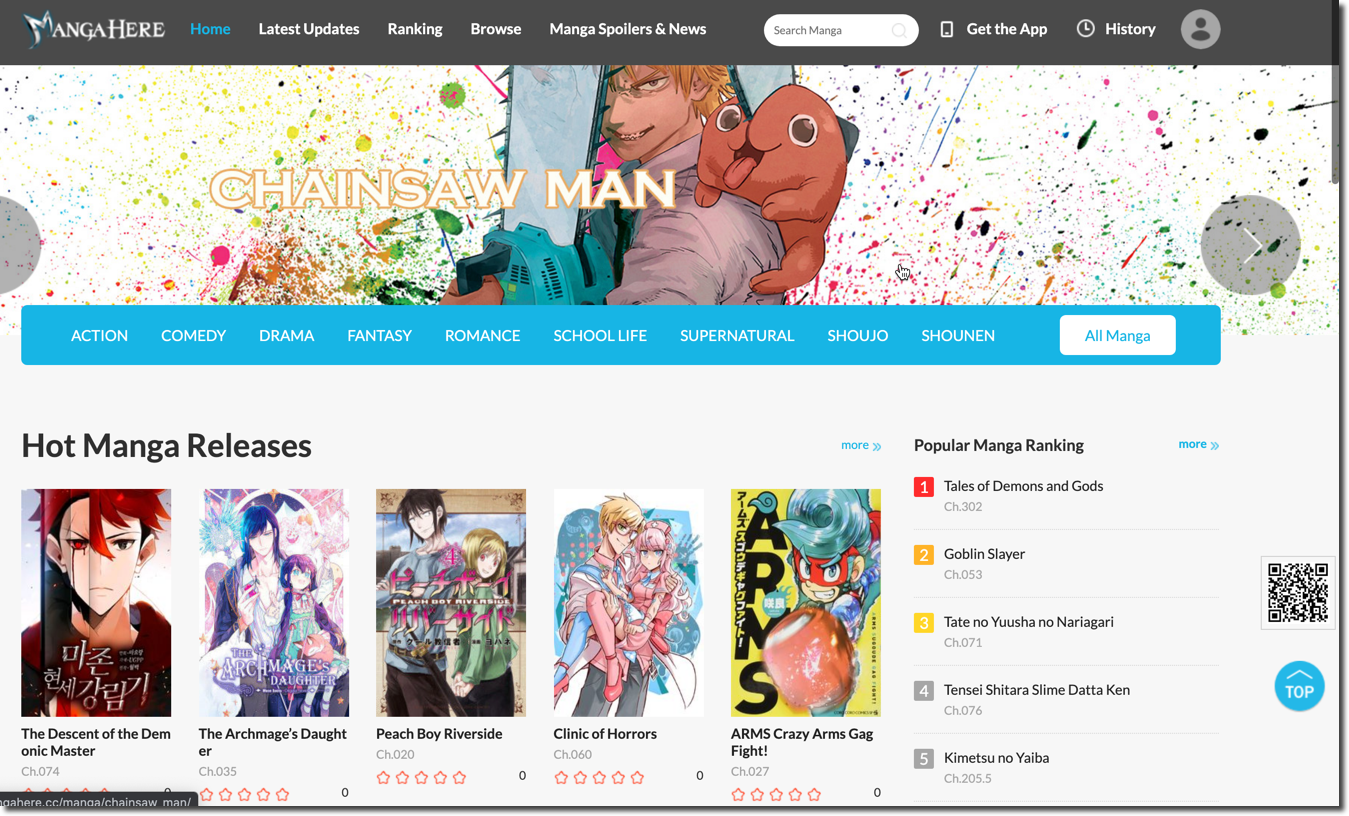Open Kimetsu no Yaiba entry
Viewport: 1349px width, 816px height.
coord(996,758)
